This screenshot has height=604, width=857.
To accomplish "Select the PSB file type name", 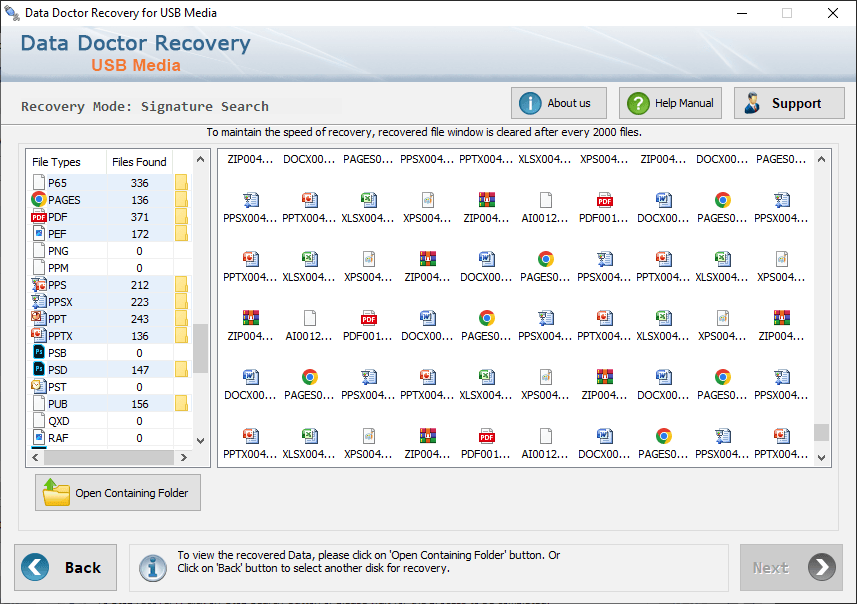I will tap(57, 353).
